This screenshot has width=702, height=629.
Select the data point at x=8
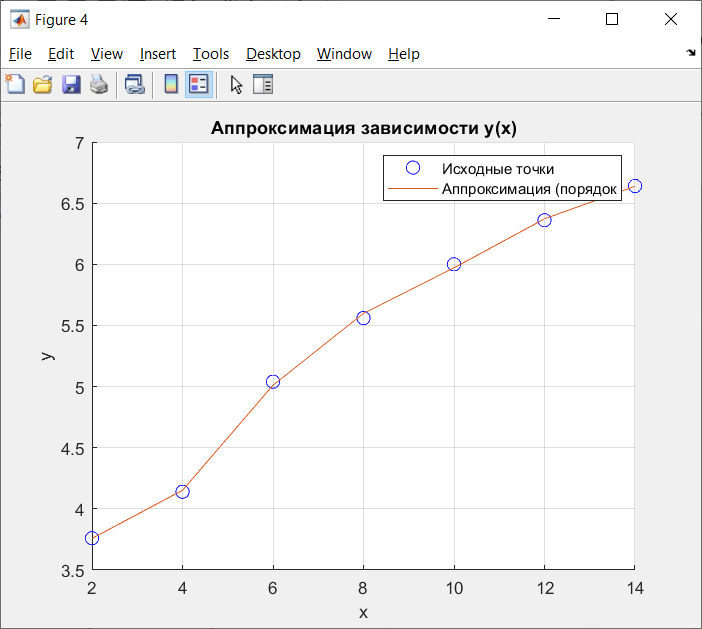tap(363, 318)
